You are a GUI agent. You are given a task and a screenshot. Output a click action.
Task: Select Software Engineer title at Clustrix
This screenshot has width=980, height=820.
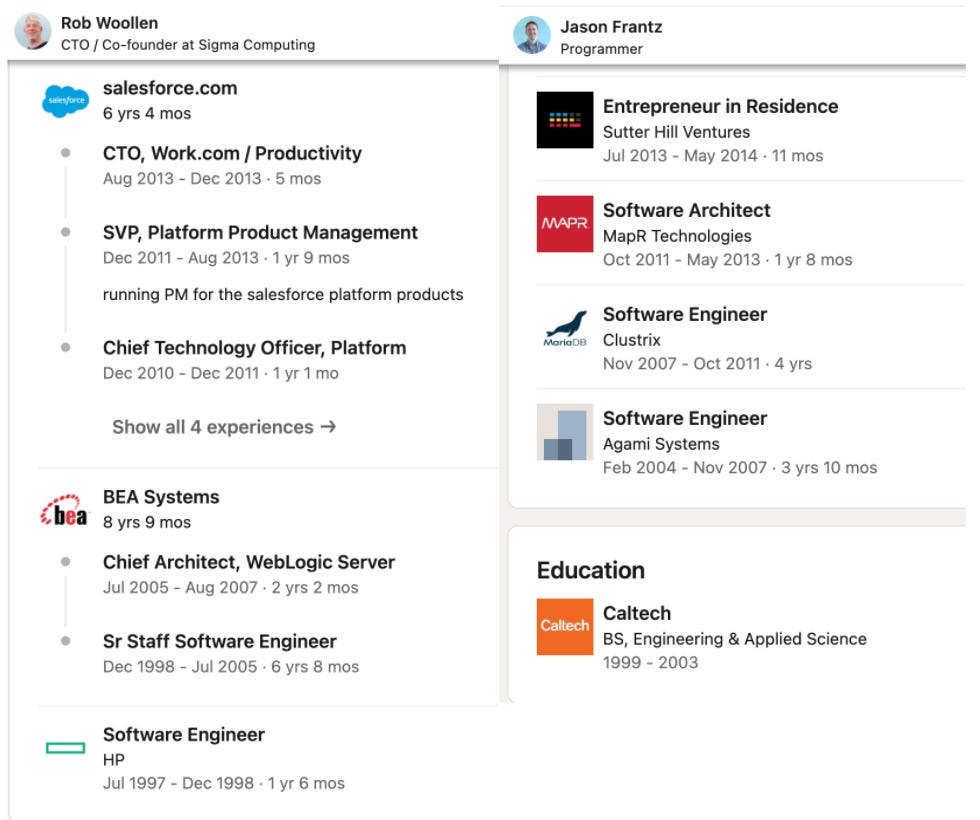[684, 314]
